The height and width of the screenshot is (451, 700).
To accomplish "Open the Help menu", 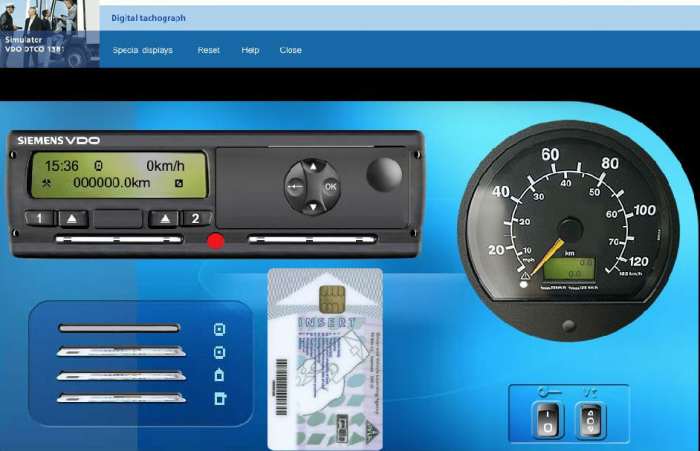I will 250,50.
